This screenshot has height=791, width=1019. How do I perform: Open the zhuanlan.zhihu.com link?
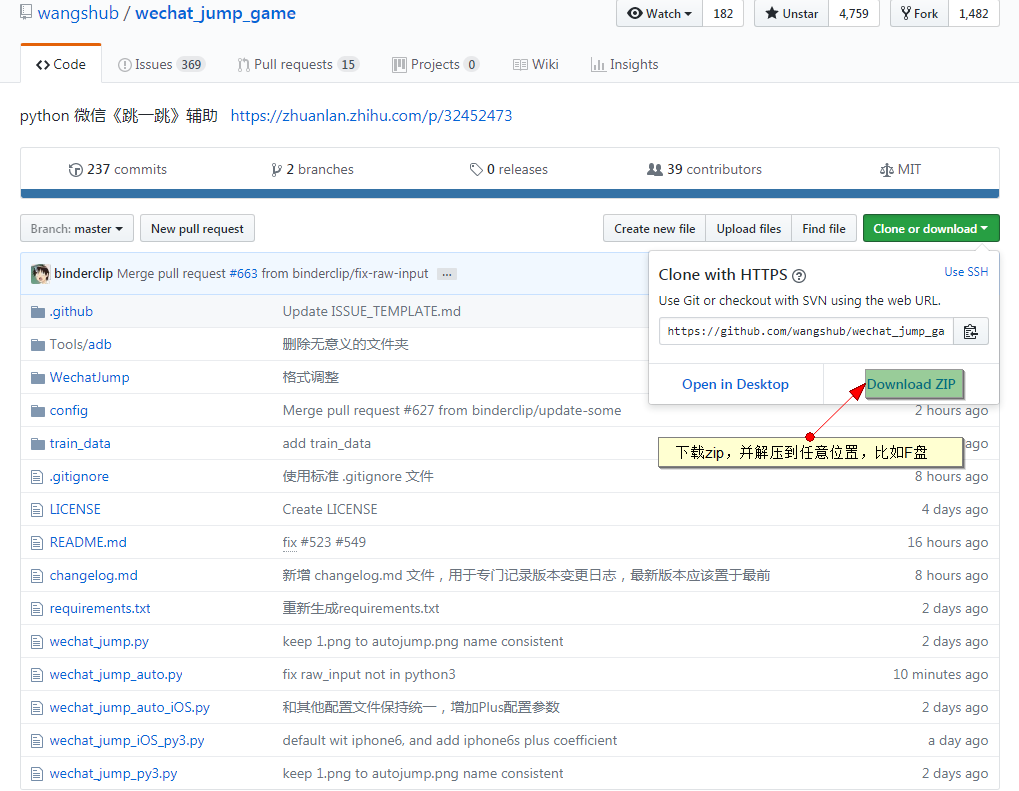[371, 116]
